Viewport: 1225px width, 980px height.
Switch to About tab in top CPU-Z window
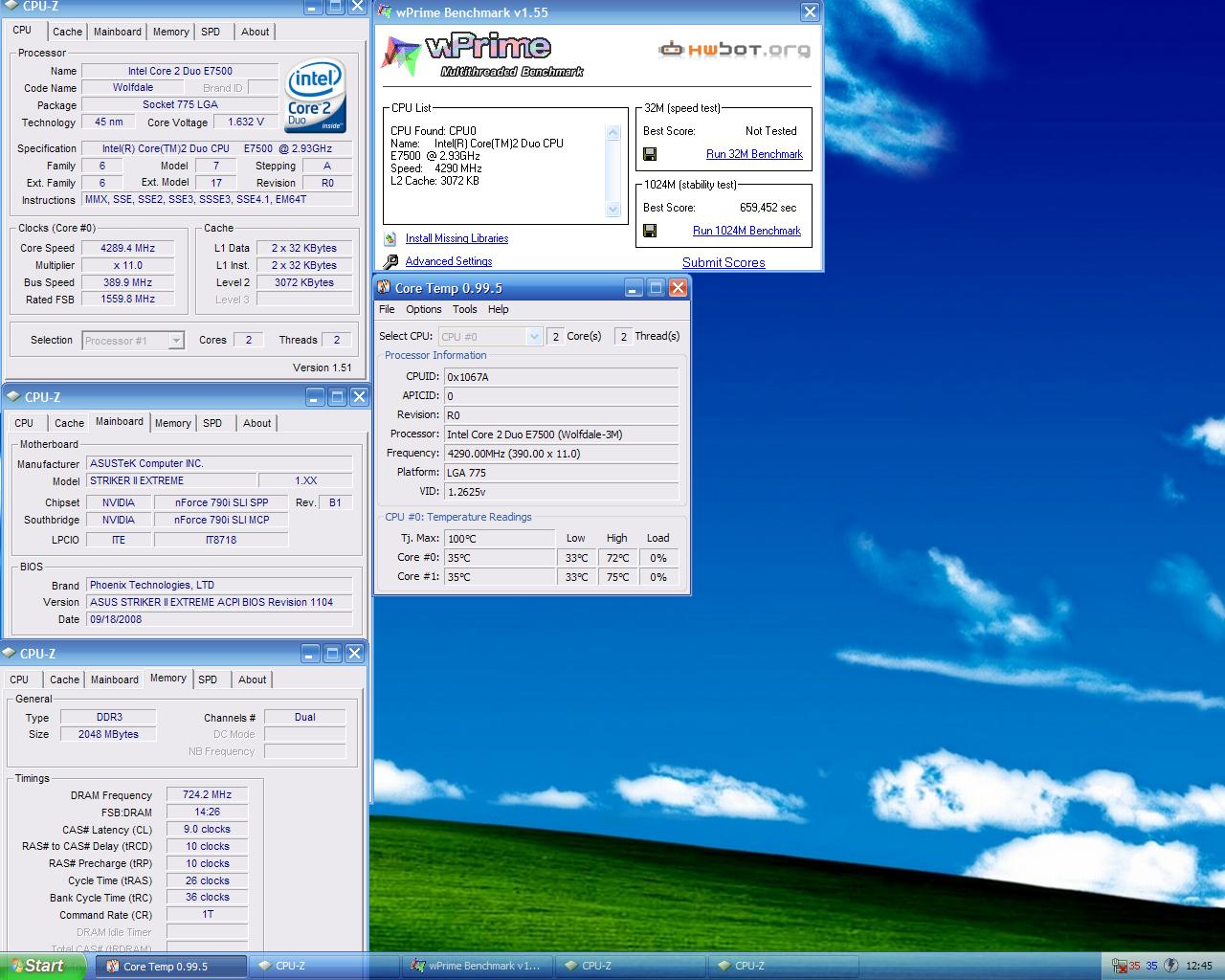coord(255,32)
